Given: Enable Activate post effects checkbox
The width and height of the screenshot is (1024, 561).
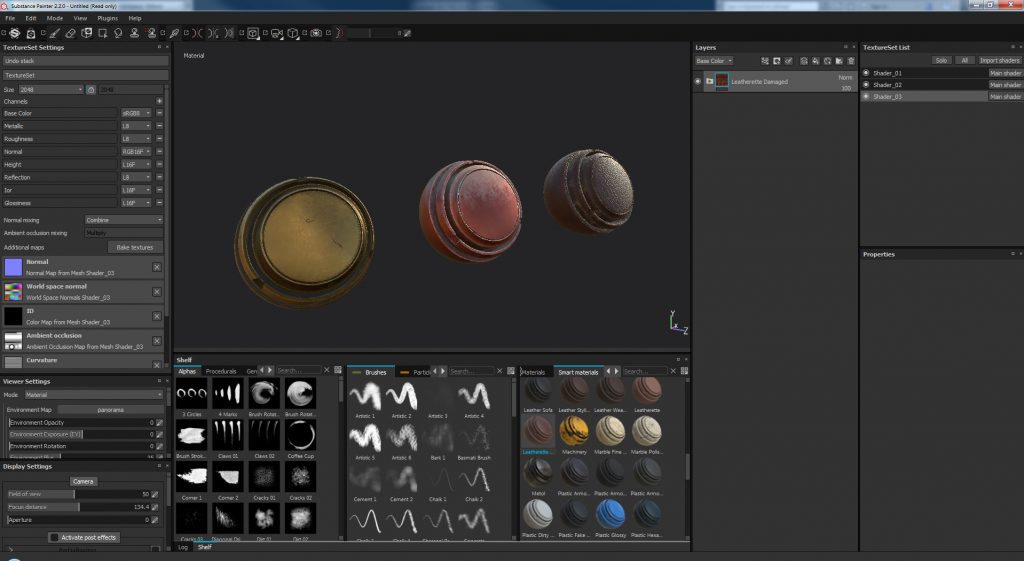Looking at the screenshot, I should (x=54, y=537).
